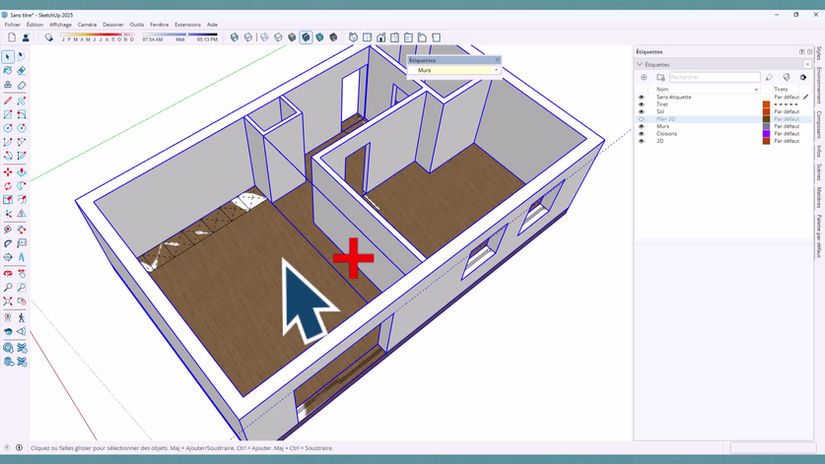
Task: Click the add label plus icon
Action: tap(643, 77)
